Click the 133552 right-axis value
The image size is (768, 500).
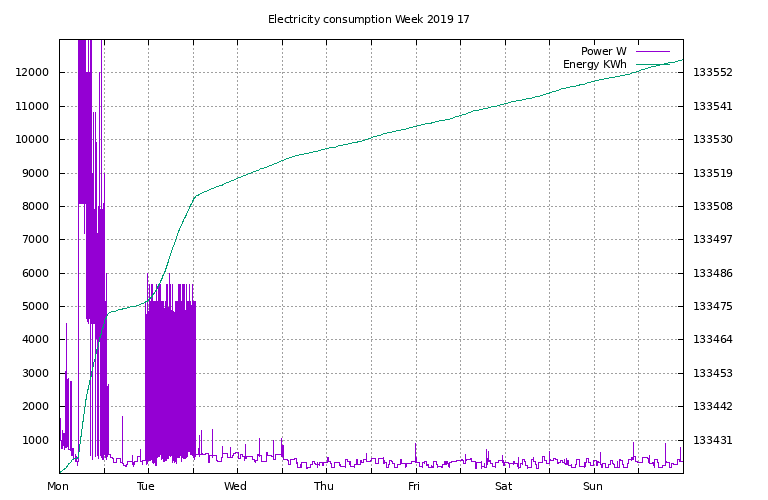click(713, 72)
